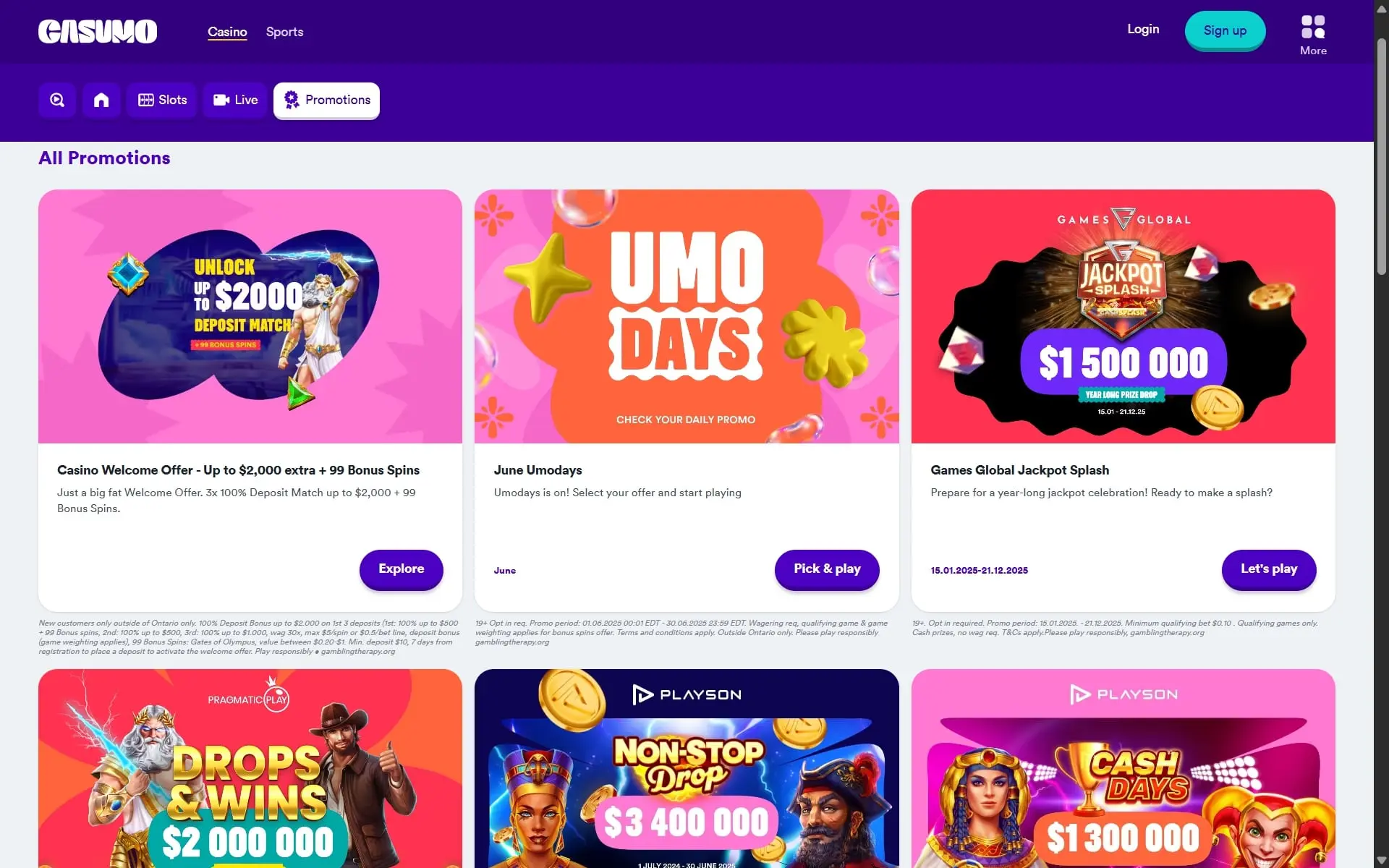
Task: Click the Casumo logo
Action: point(98,31)
